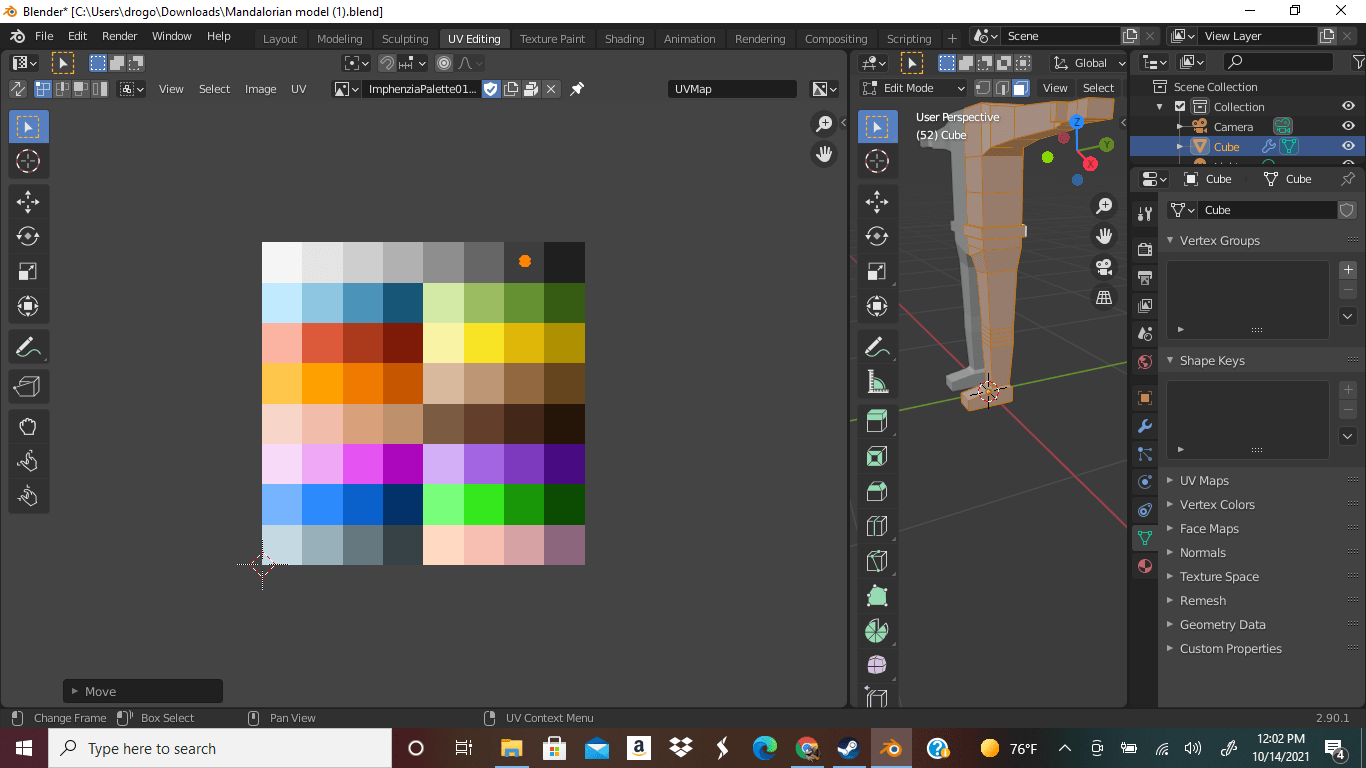
Task: Expand the Shape Keys panel arrow
Action: pos(1170,360)
